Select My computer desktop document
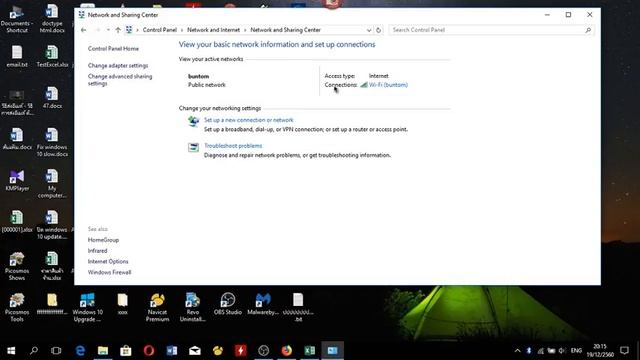 [52, 184]
